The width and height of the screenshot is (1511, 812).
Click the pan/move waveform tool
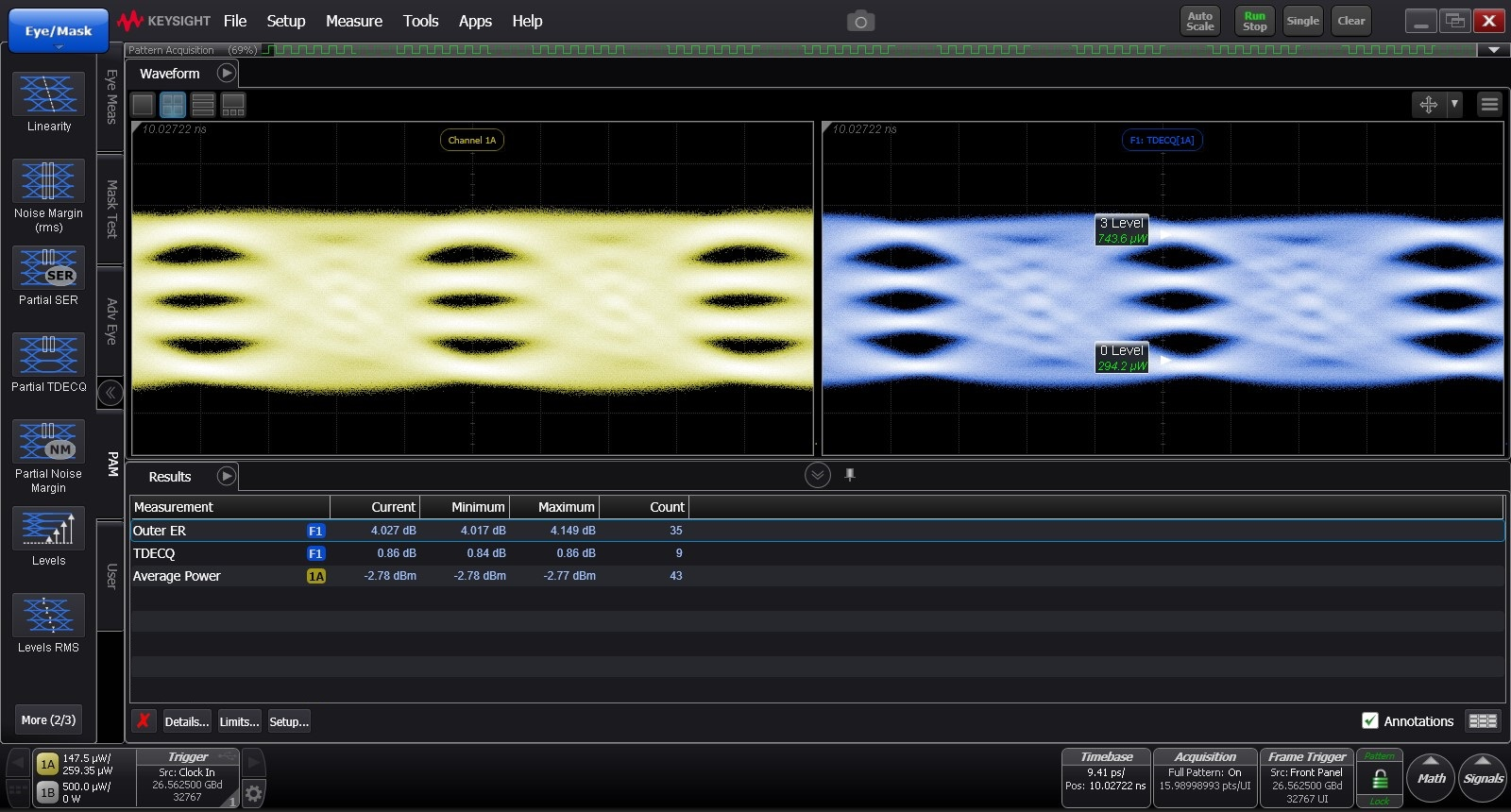[1429, 105]
